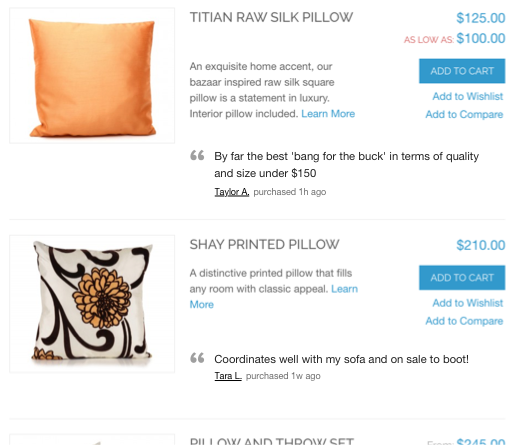Image resolution: width=521 pixels, height=445 pixels.
Task: Click Learn More for Titian pillow description
Action: pos(328,114)
